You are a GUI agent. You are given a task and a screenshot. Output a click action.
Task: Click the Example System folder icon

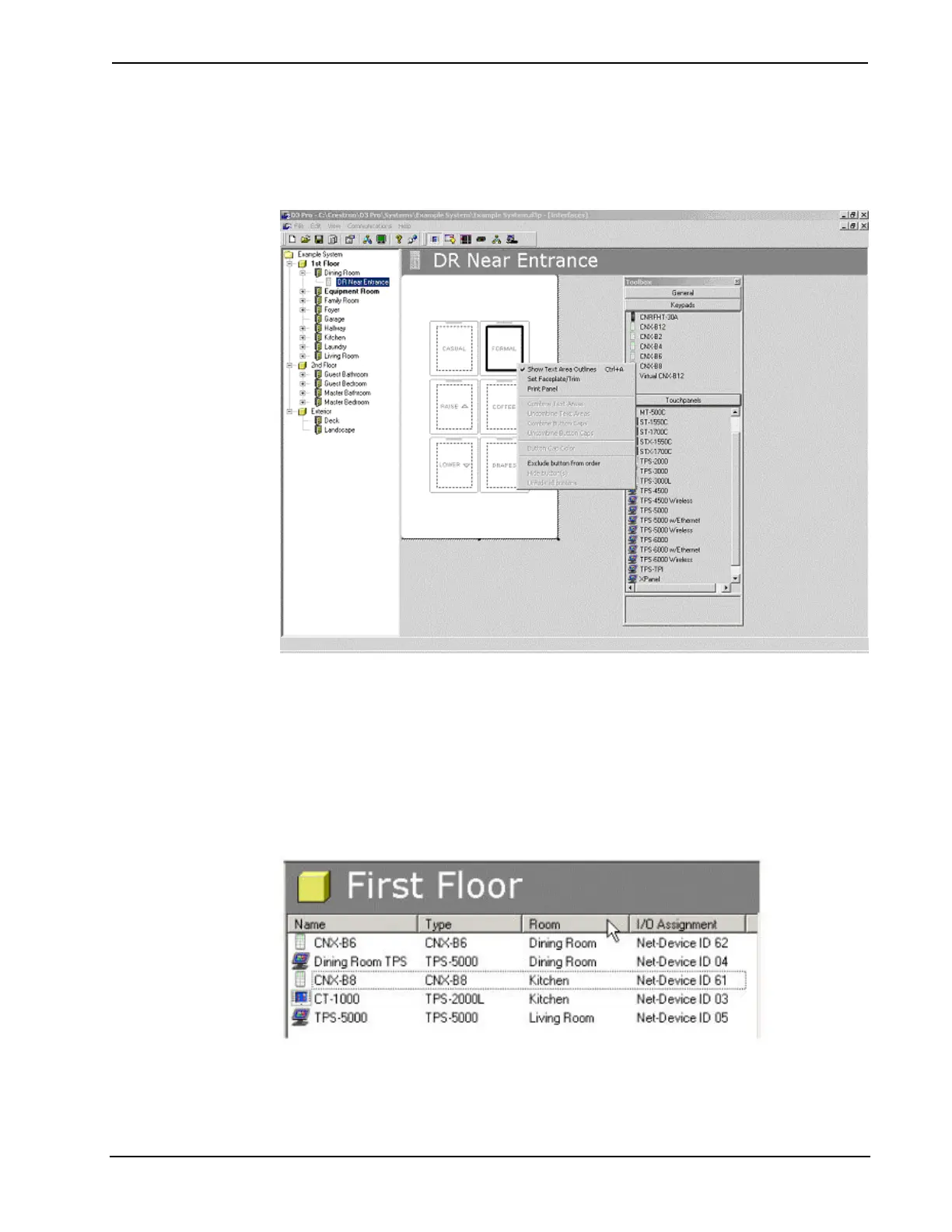289,254
